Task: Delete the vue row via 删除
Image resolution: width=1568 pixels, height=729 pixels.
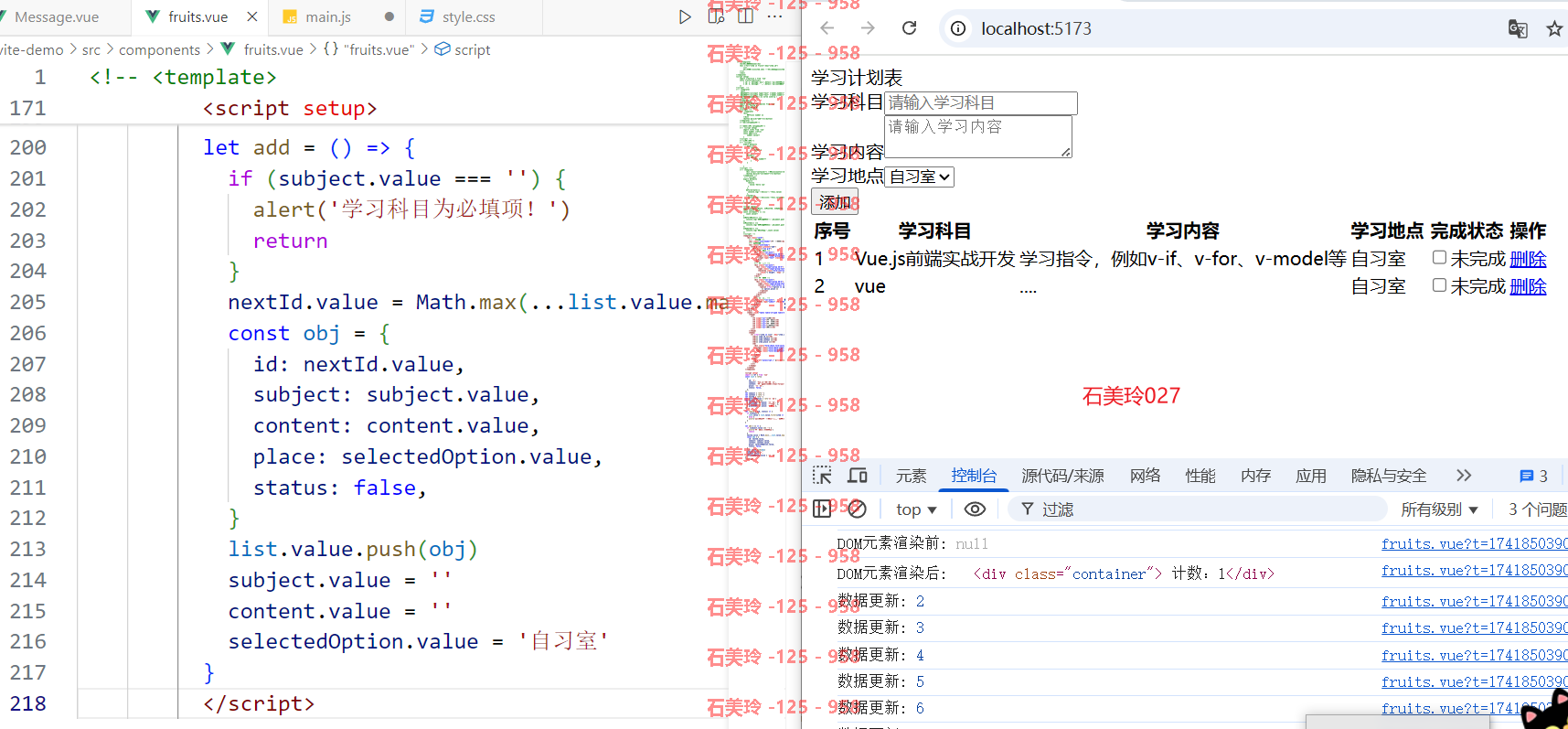Action: pyautogui.click(x=1528, y=286)
